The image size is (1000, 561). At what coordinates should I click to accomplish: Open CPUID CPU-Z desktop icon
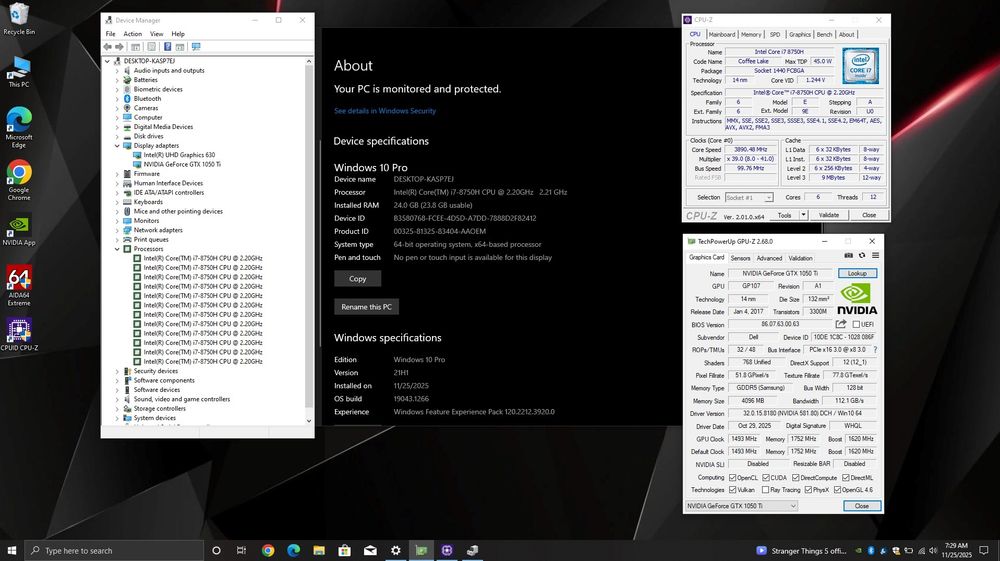click(19, 335)
